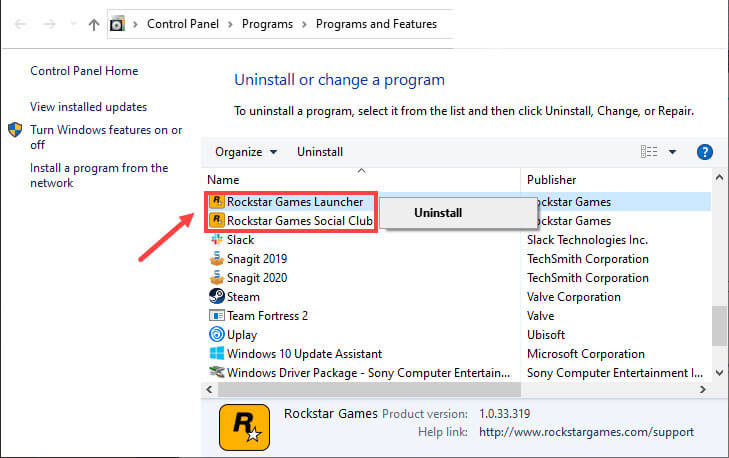Click the change view icon
The height and width of the screenshot is (458, 729).
tap(649, 152)
